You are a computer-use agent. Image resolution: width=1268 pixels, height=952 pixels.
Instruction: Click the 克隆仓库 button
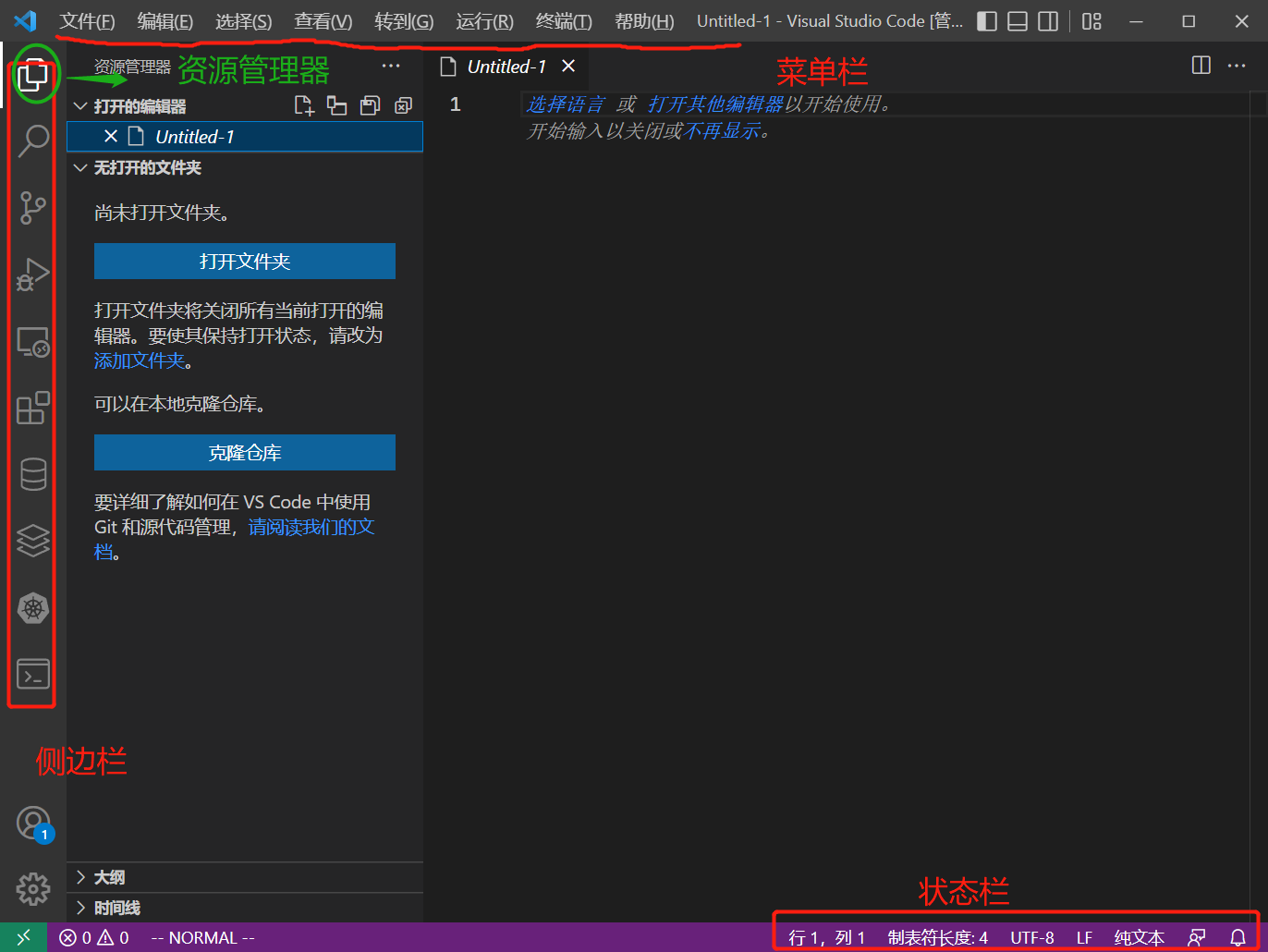(x=245, y=453)
